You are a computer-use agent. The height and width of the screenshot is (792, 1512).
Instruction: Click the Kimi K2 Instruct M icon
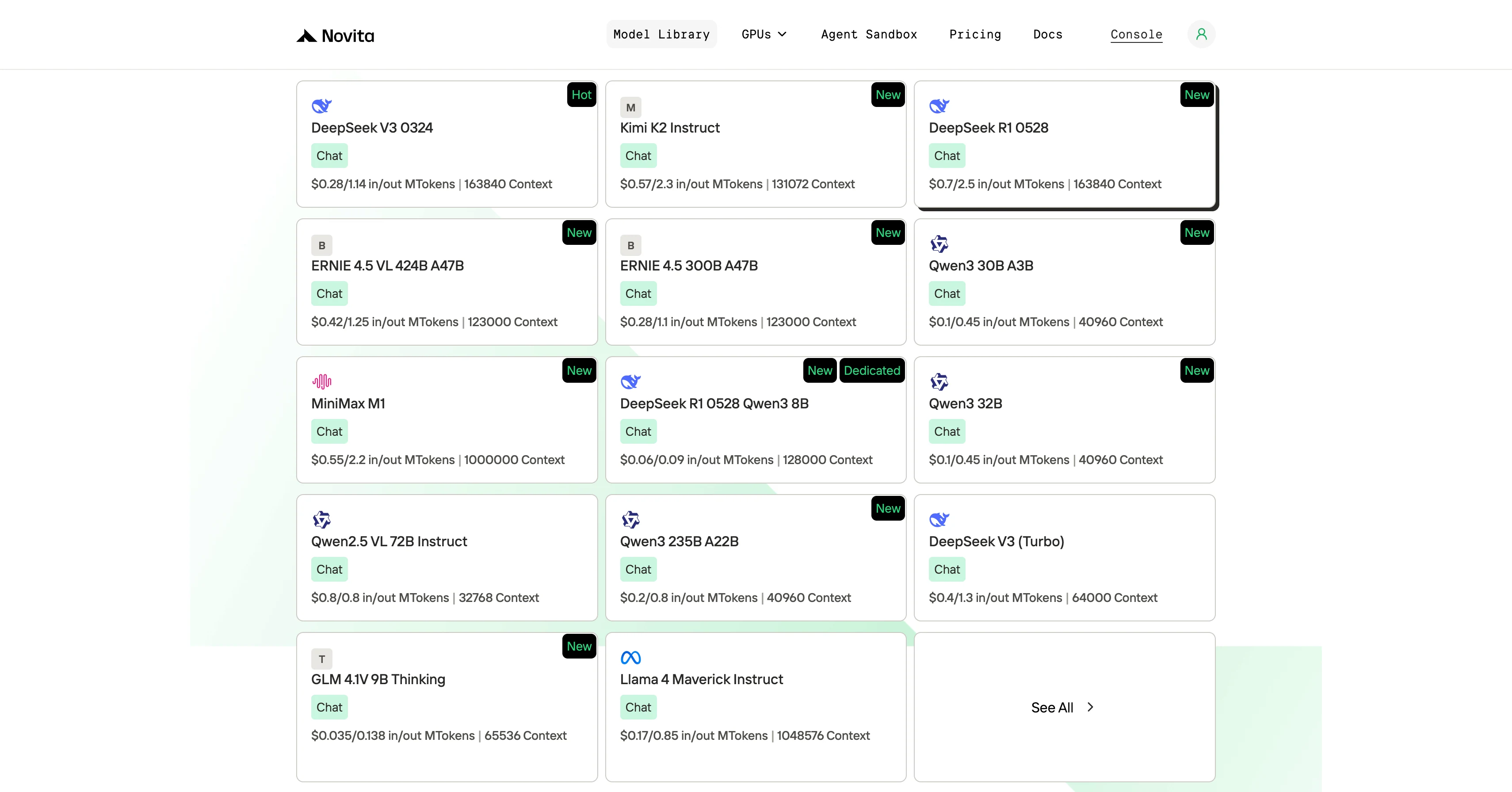click(630, 107)
